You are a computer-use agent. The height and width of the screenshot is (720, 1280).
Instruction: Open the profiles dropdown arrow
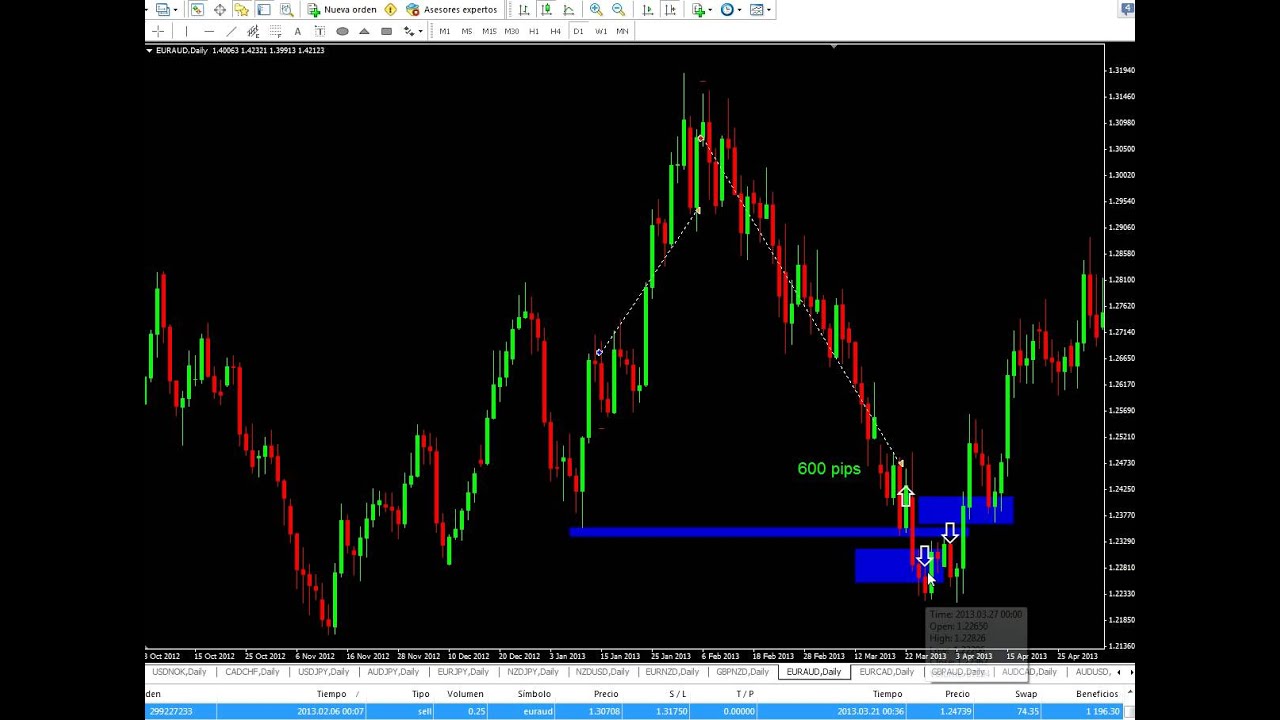click(x=175, y=10)
